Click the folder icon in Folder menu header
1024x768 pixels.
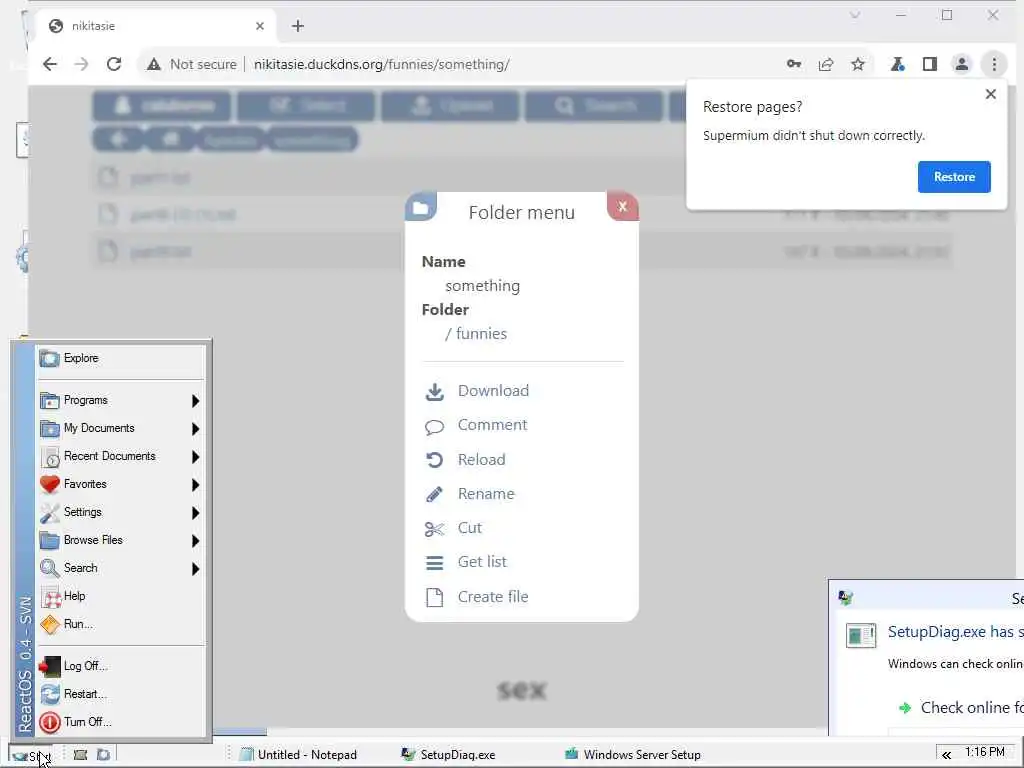(421, 208)
